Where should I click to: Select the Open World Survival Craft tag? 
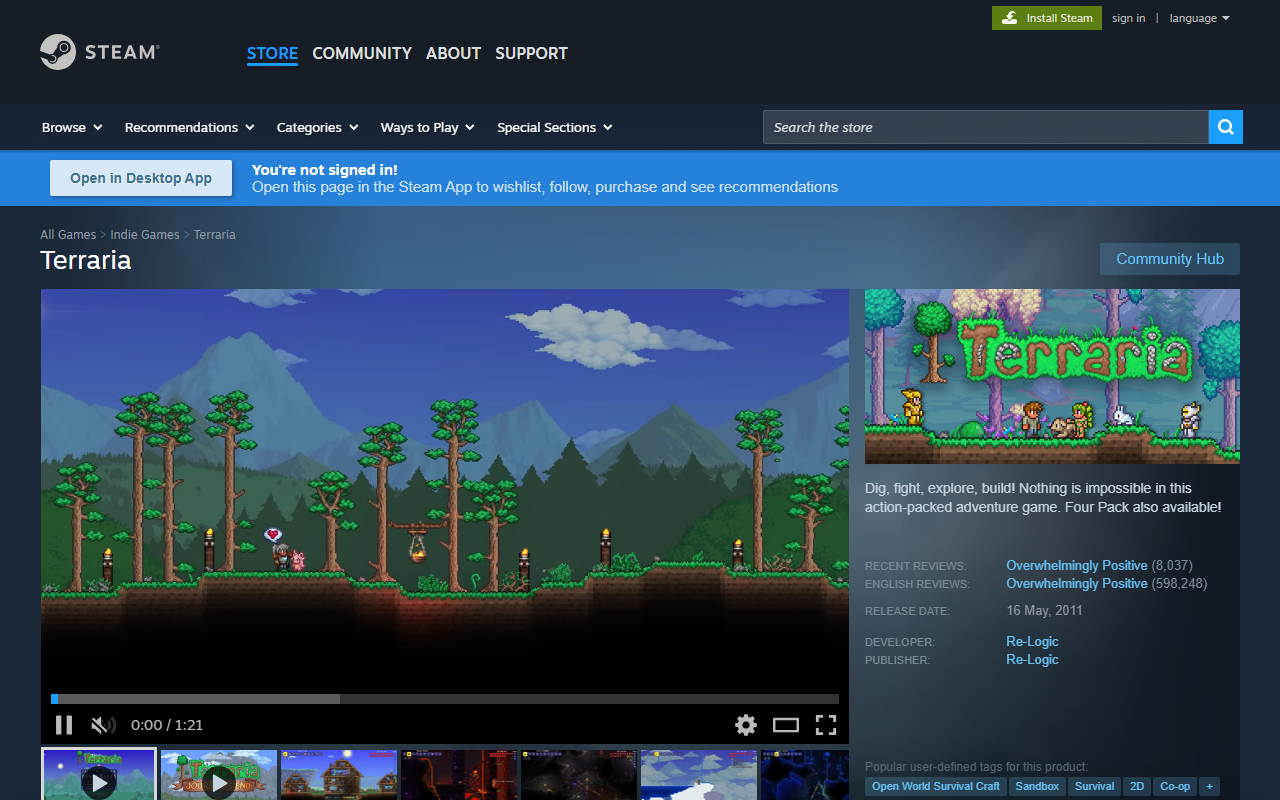936,786
